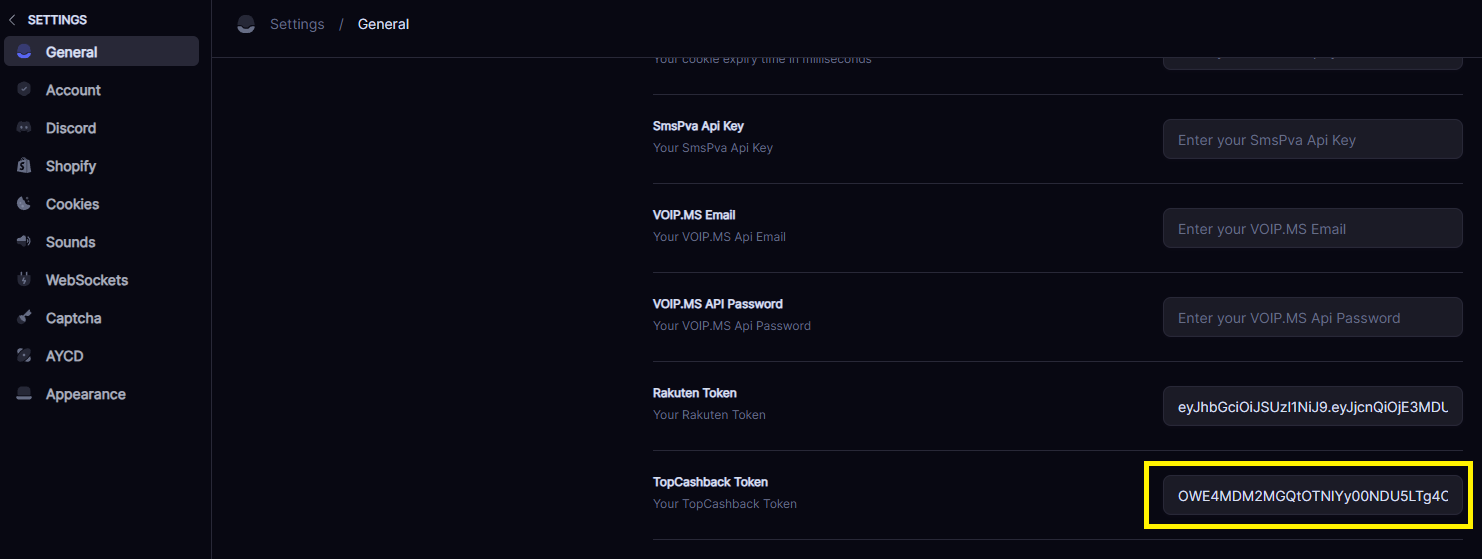Click the WebSockets plug icon

(24, 280)
